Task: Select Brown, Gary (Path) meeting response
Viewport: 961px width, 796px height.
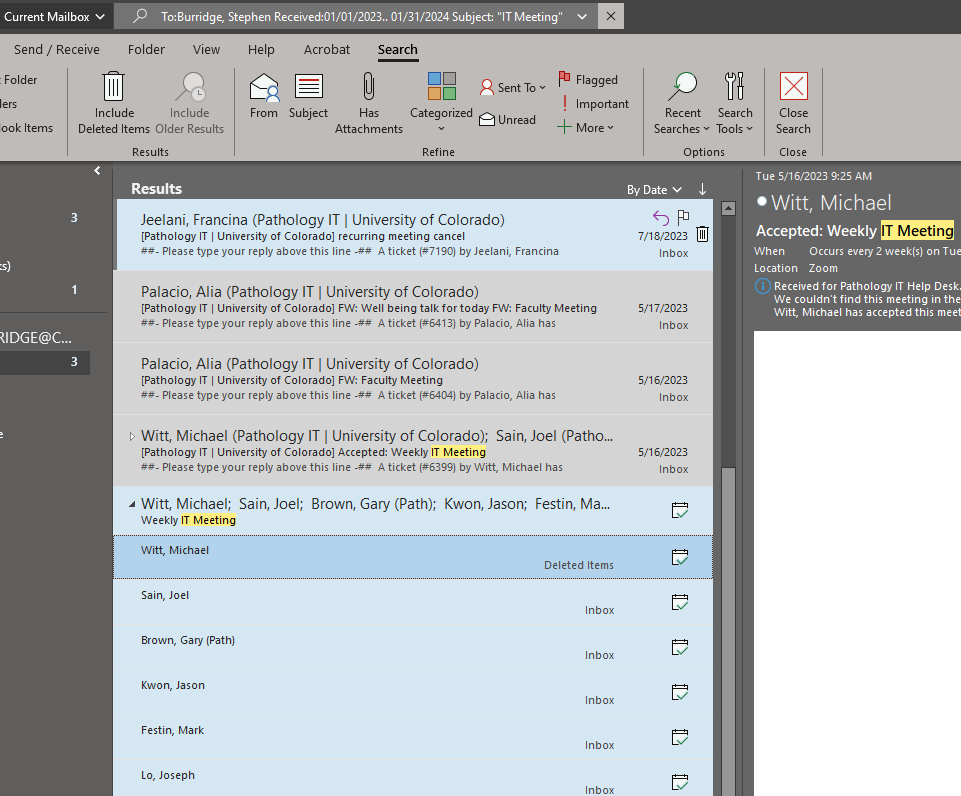Action: [413, 647]
